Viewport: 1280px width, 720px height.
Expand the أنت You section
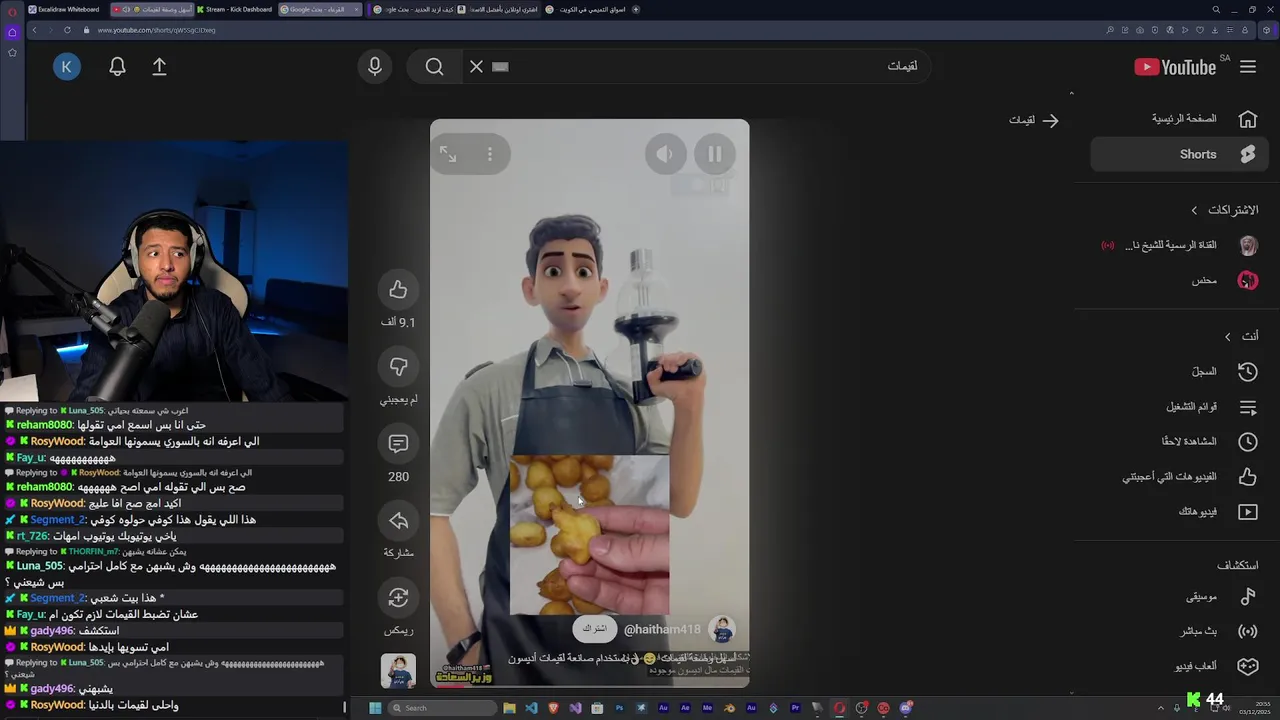click(x=1241, y=336)
